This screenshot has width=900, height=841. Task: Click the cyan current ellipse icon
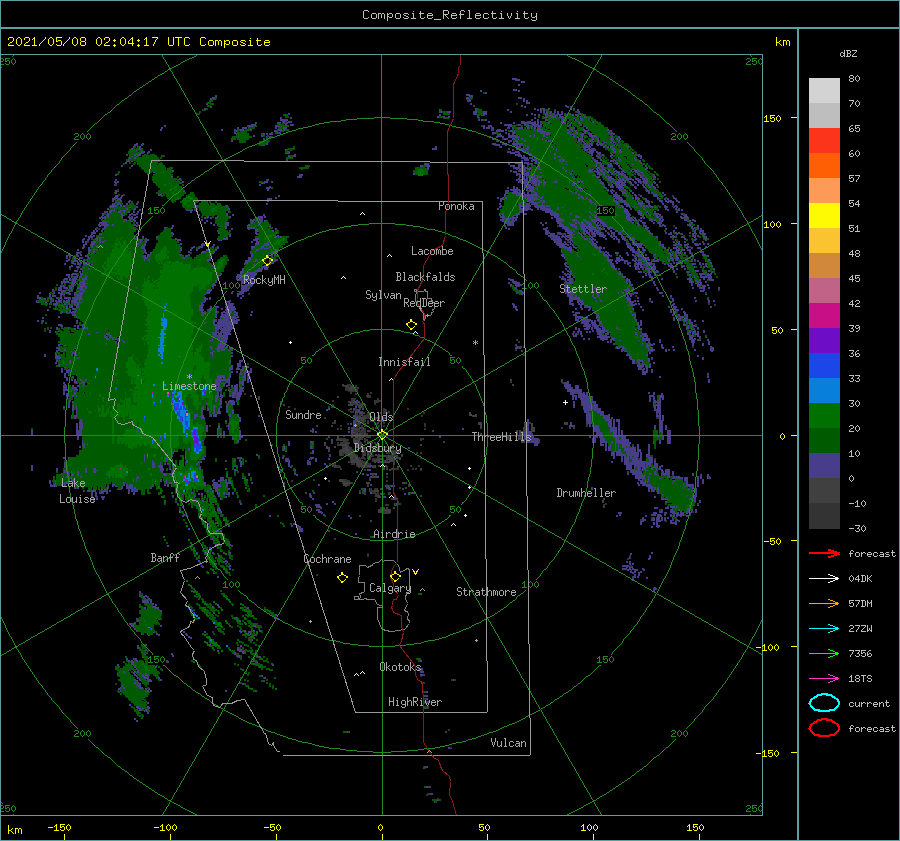pyautogui.click(x=824, y=703)
